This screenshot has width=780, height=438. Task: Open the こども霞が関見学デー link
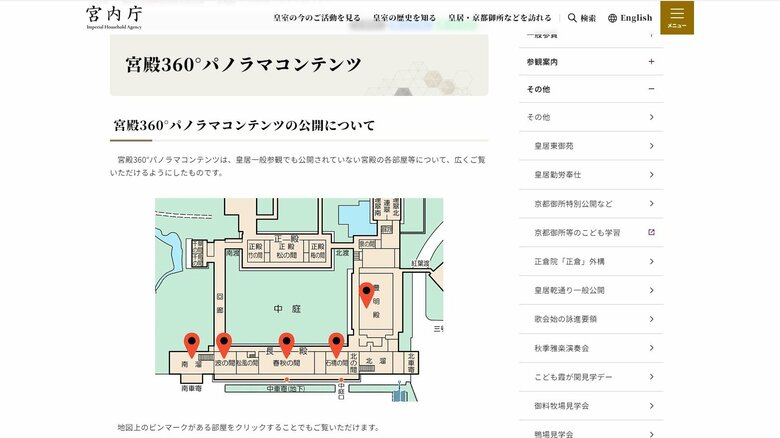click(573, 377)
